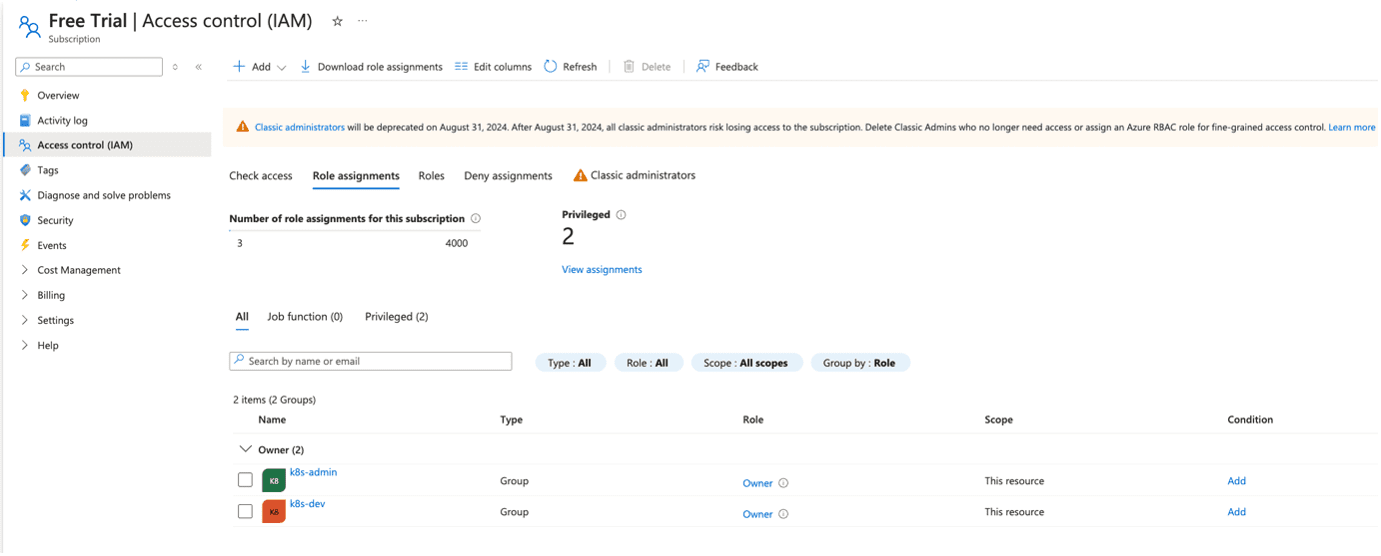Open the Group by : Role filter
This screenshot has width=1381, height=556.
tap(859, 363)
